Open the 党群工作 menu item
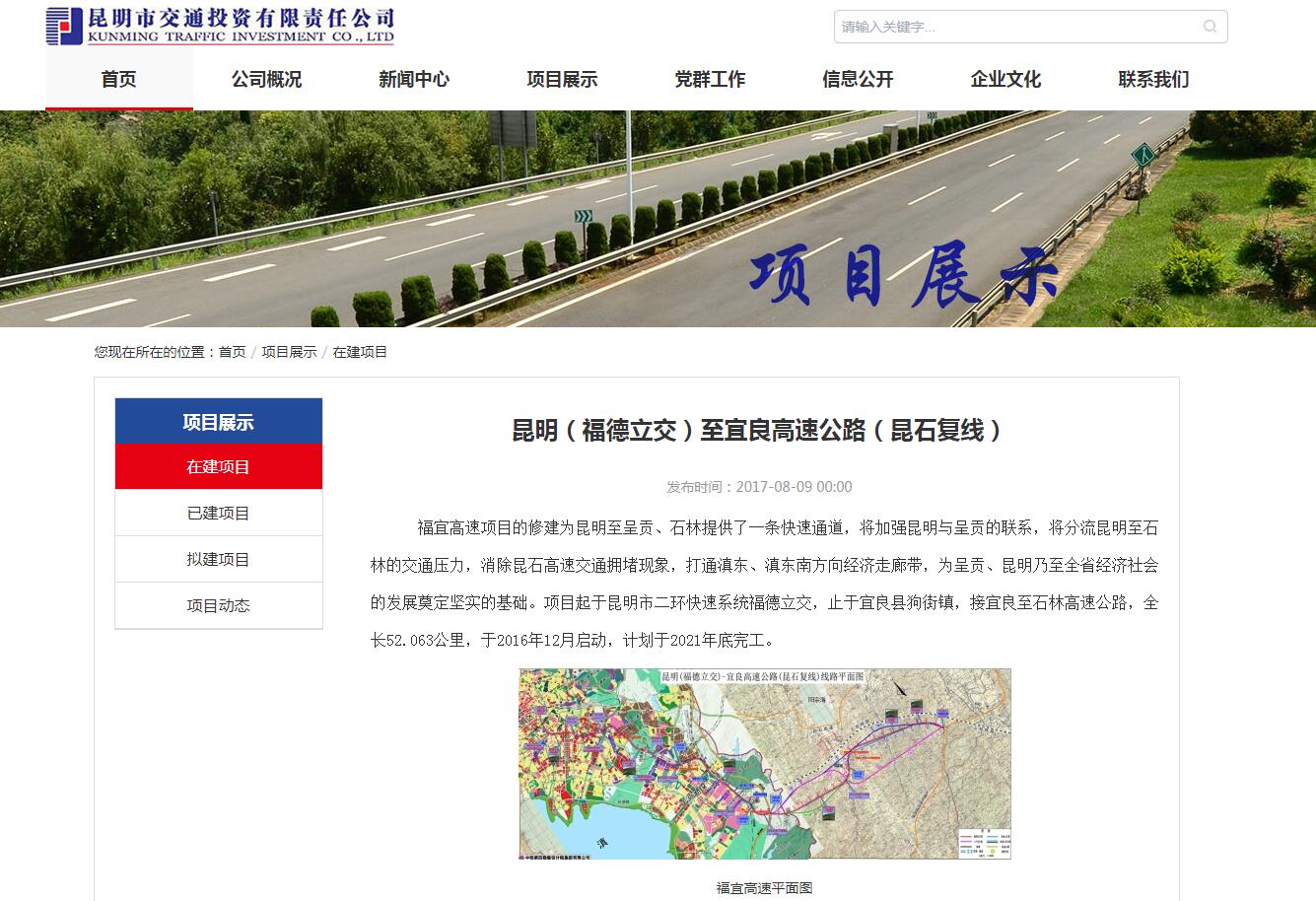The width and height of the screenshot is (1316, 901). tap(710, 80)
